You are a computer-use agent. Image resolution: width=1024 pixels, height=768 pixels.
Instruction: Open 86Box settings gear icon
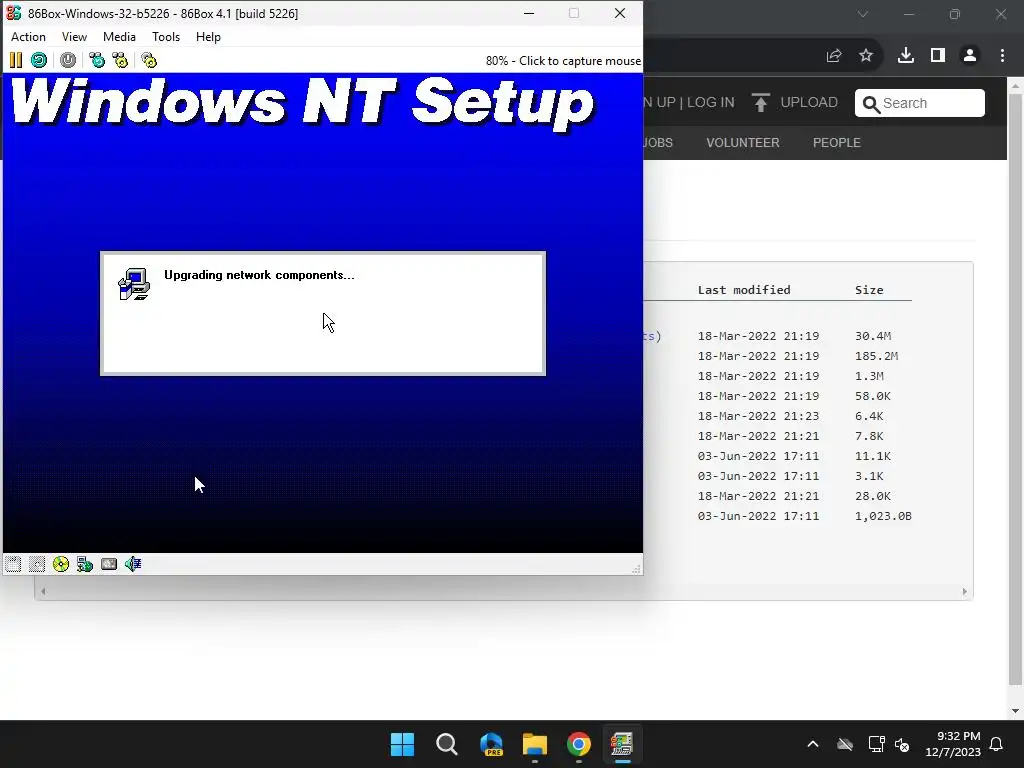(149, 60)
